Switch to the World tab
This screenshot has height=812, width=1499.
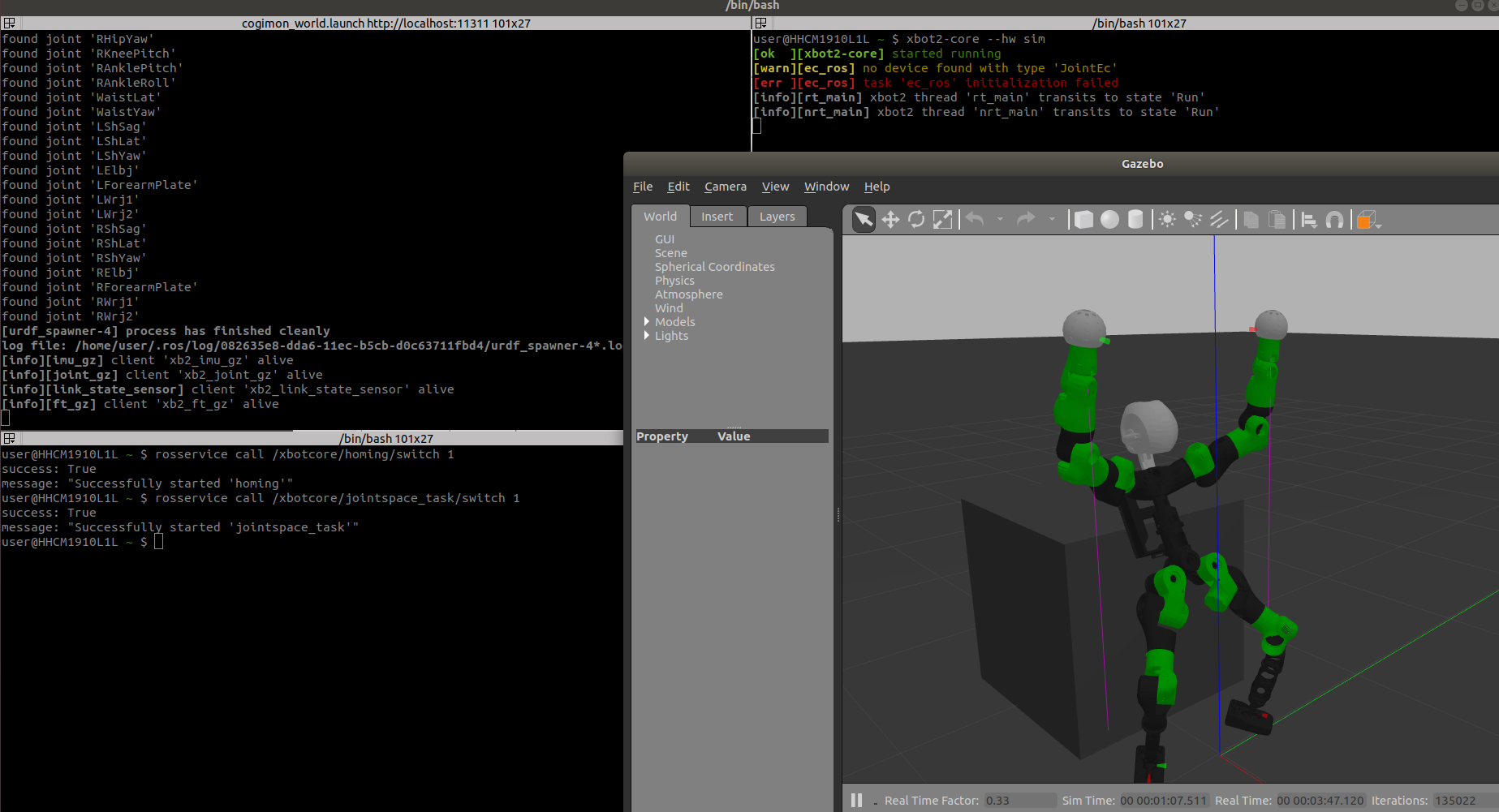660,217
